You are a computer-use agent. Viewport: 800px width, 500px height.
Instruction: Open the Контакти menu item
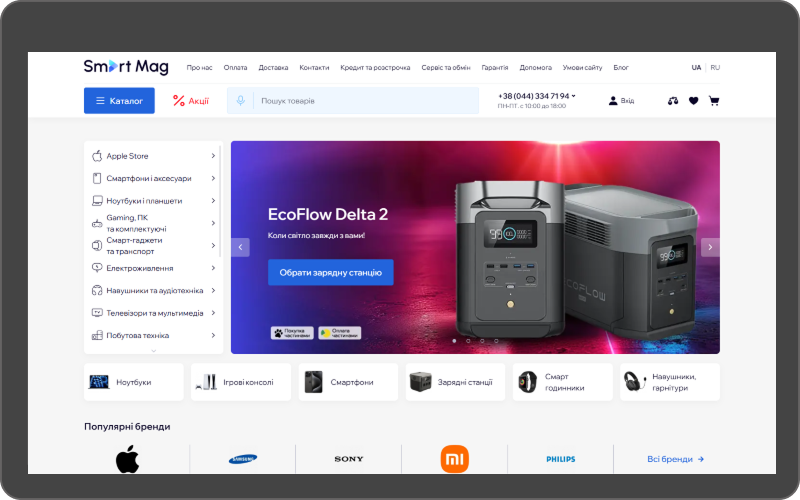tap(314, 67)
